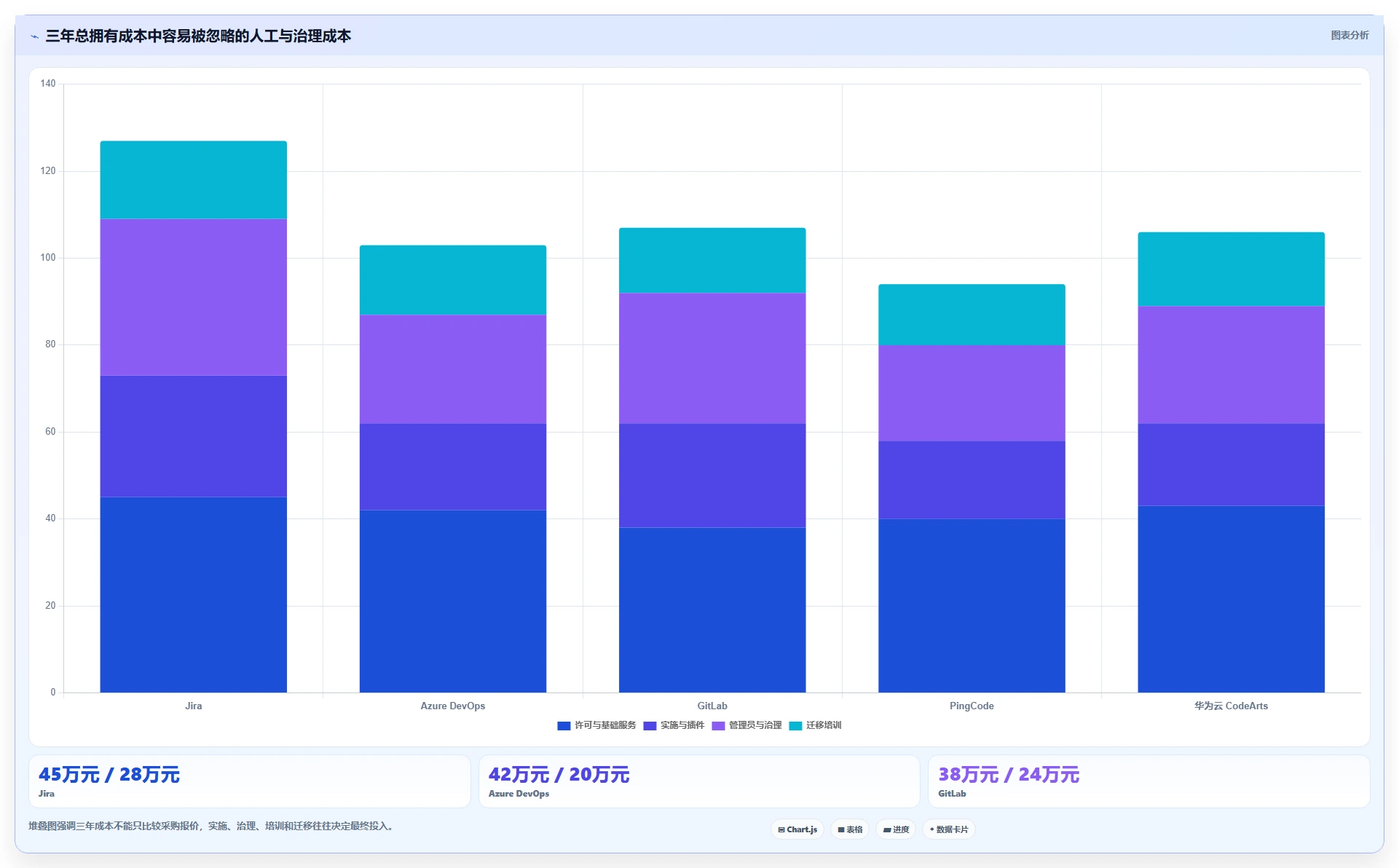This screenshot has width=1399, height=868.
Task: Click the PingCode blue base segment
Action: point(972,606)
